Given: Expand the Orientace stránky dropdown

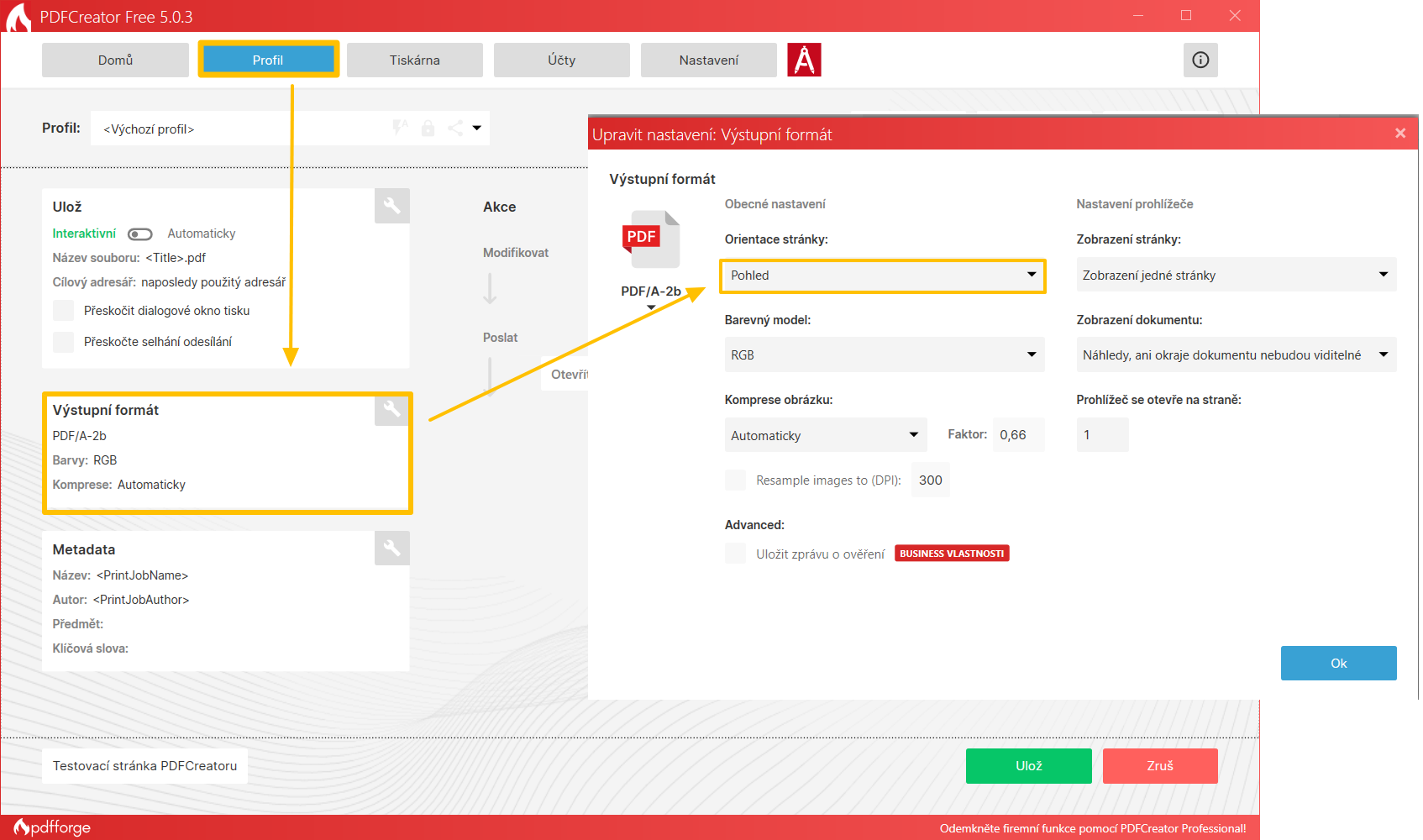Looking at the screenshot, I should click(x=883, y=276).
